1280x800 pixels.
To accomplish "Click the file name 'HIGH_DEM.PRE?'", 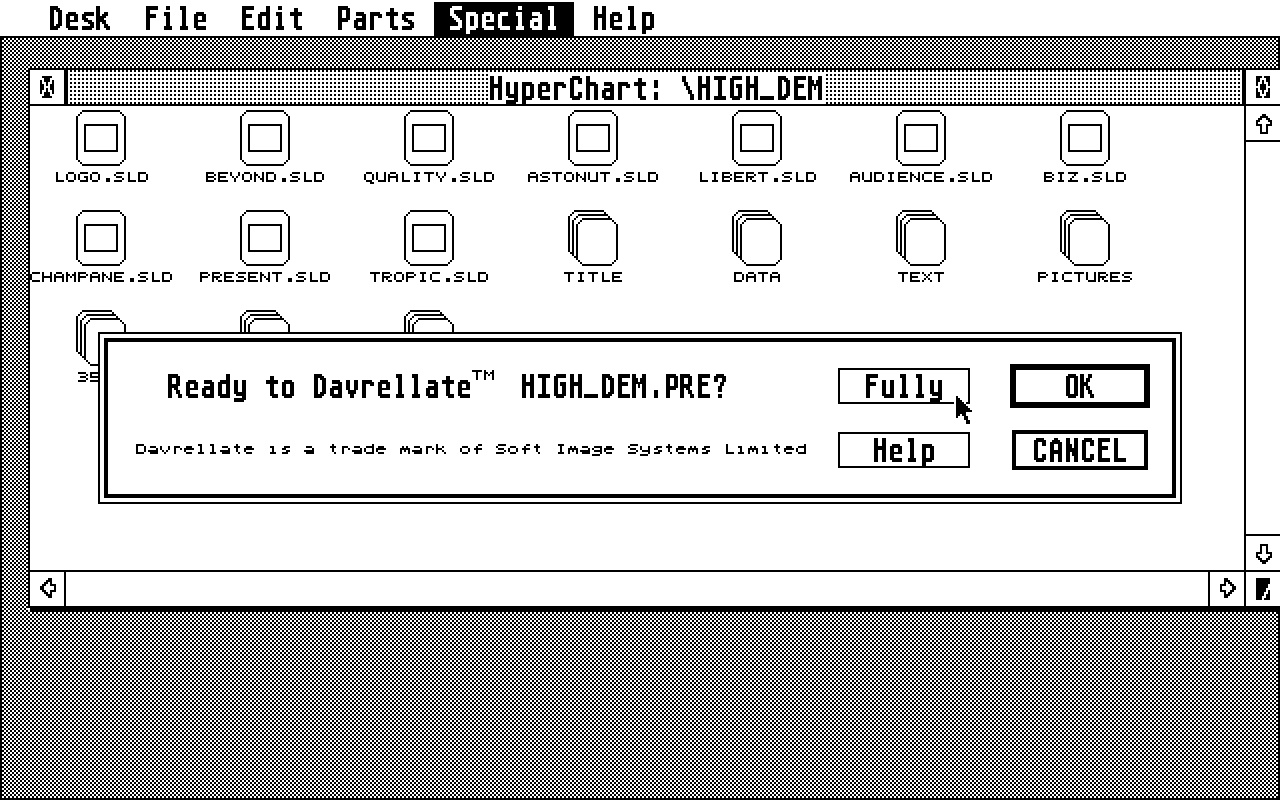I will click(624, 386).
